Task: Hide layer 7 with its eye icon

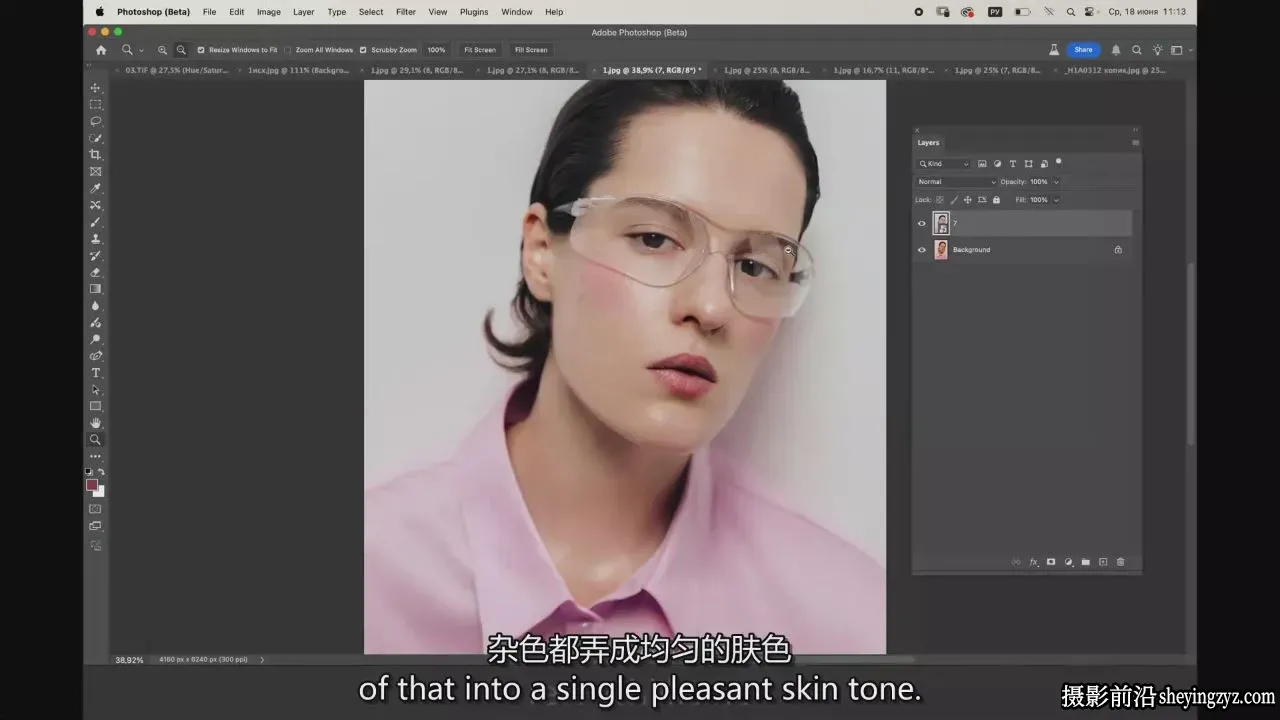Action: (x=922, y=223)
